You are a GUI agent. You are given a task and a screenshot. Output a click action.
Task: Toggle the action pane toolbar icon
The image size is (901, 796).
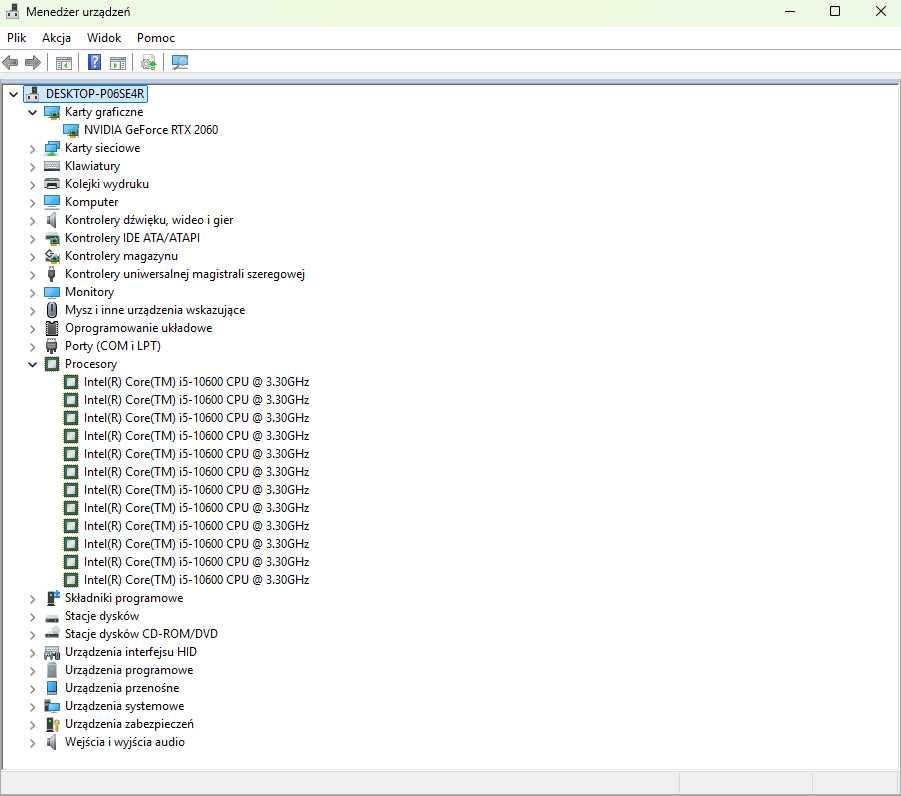[118, 62]
